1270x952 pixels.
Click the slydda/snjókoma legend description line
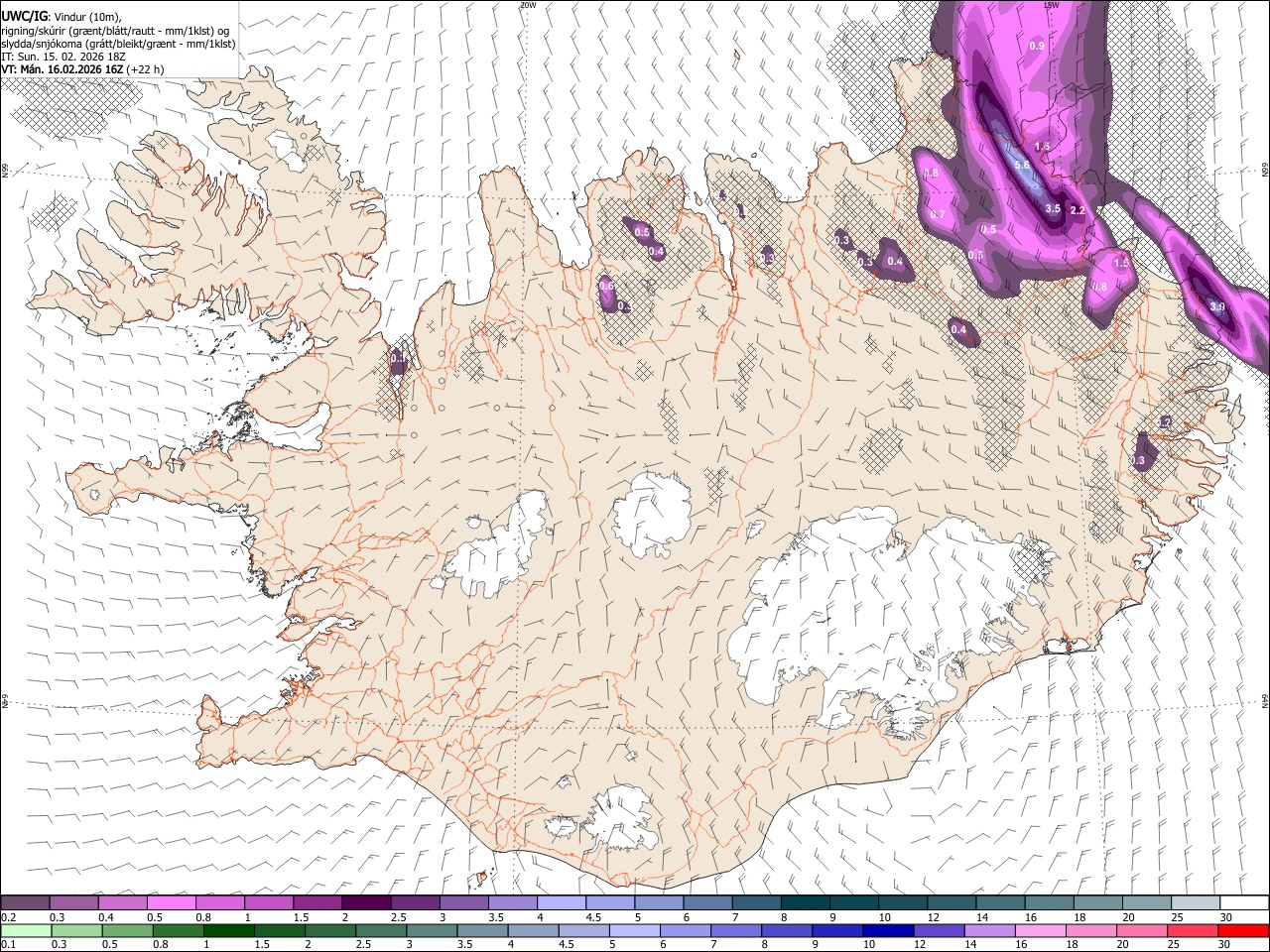(118, 44)
